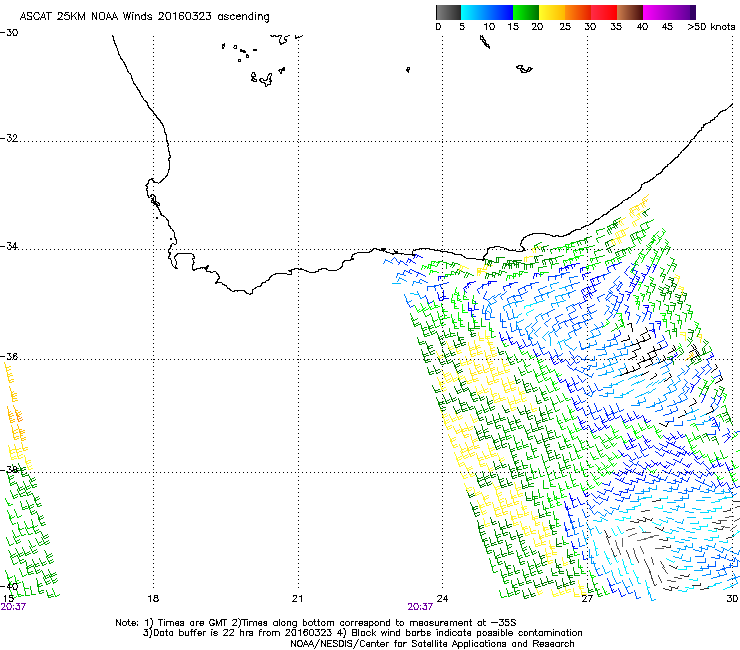Screen dimensions: 740x650
Task: Click the legend value "45" under the color bar
Action: (x=667, y=27)
